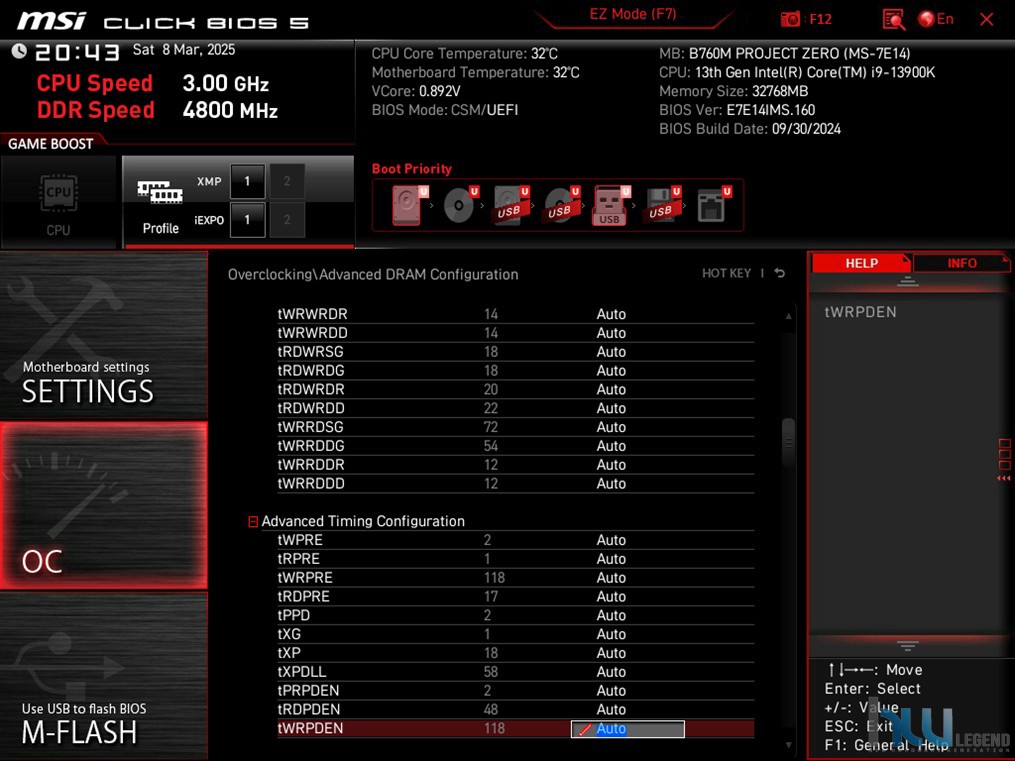Enable XMP profile 2

click(287, 181)
